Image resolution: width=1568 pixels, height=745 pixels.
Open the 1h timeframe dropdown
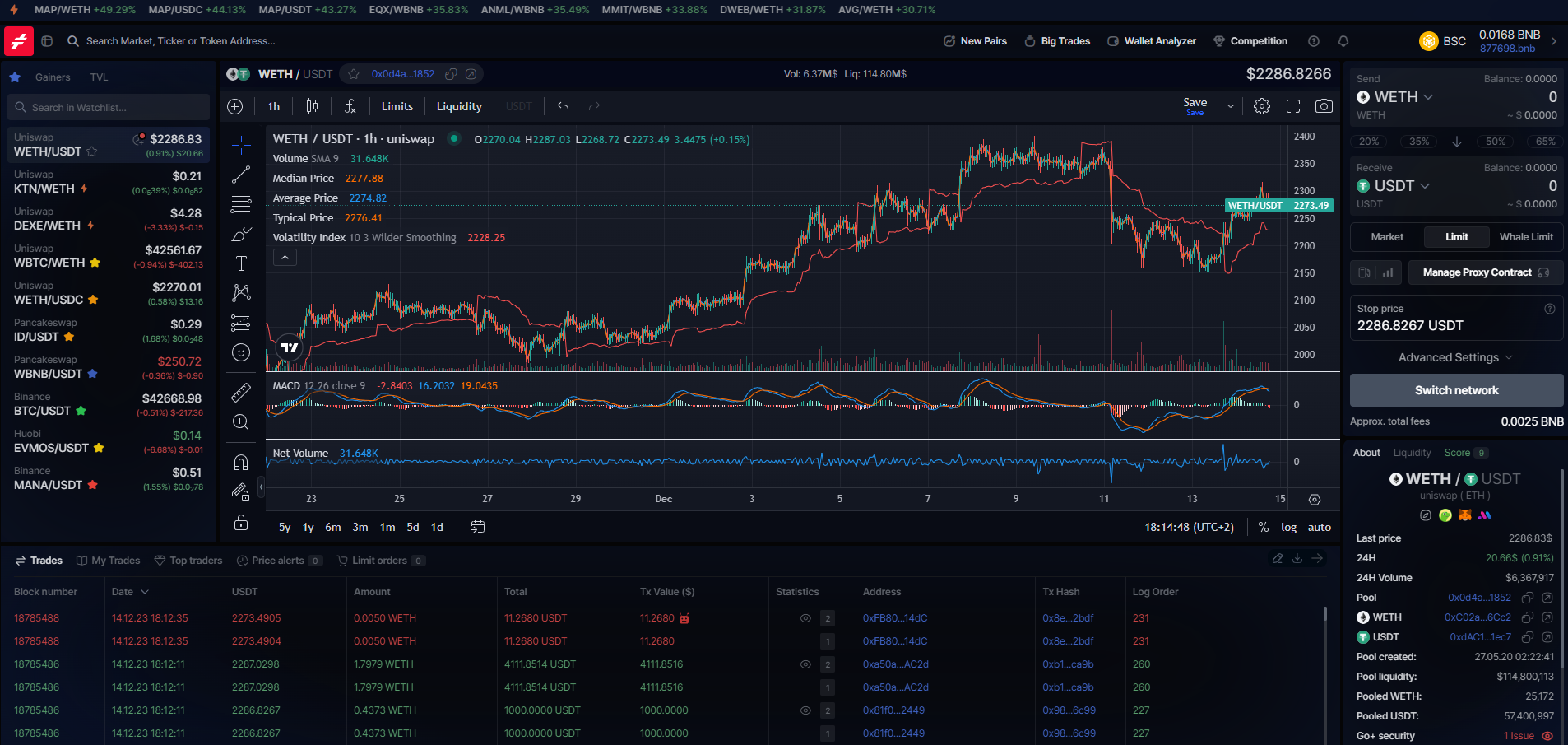click(x=274, y=106)
